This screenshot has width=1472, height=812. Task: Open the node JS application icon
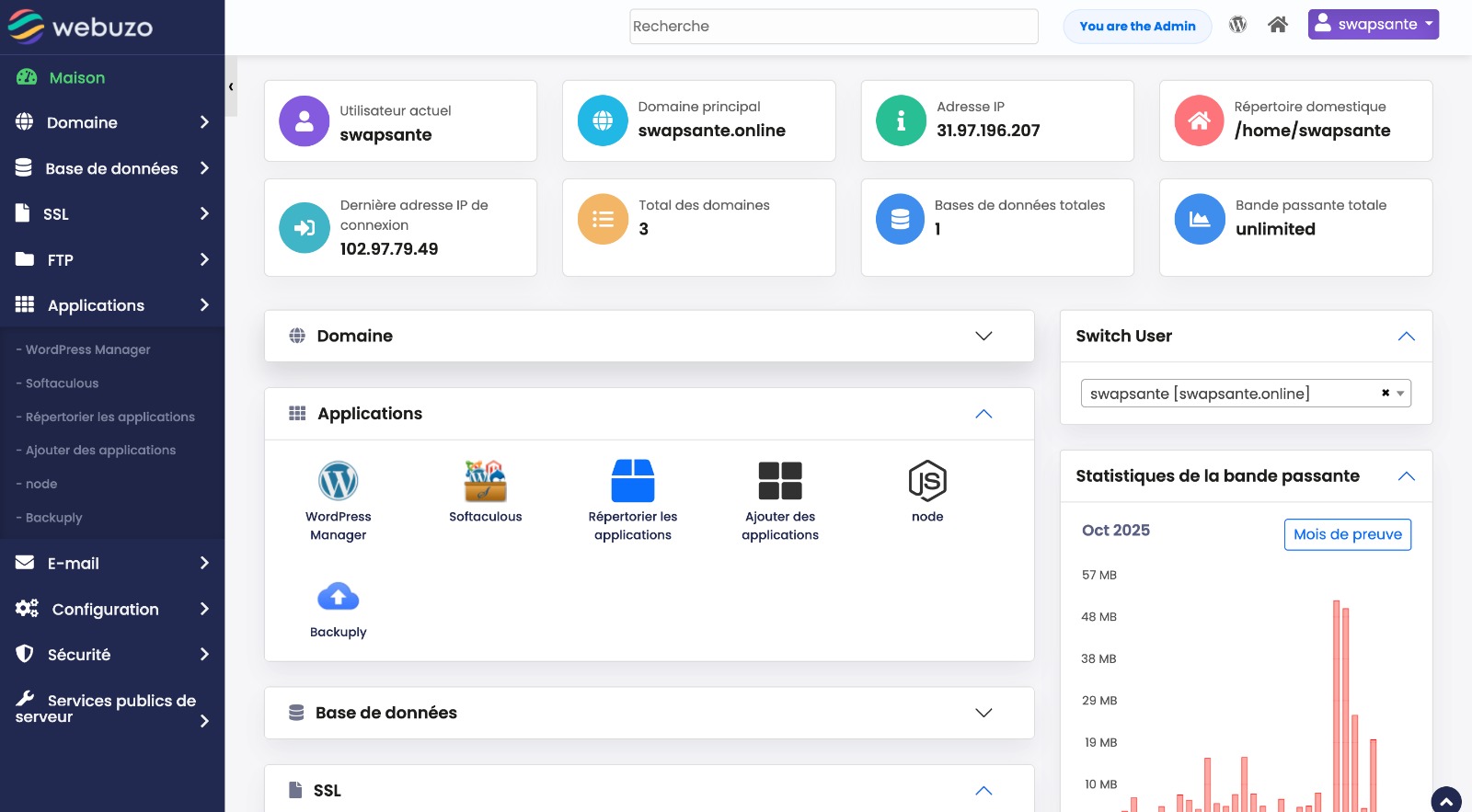[926, 481]
